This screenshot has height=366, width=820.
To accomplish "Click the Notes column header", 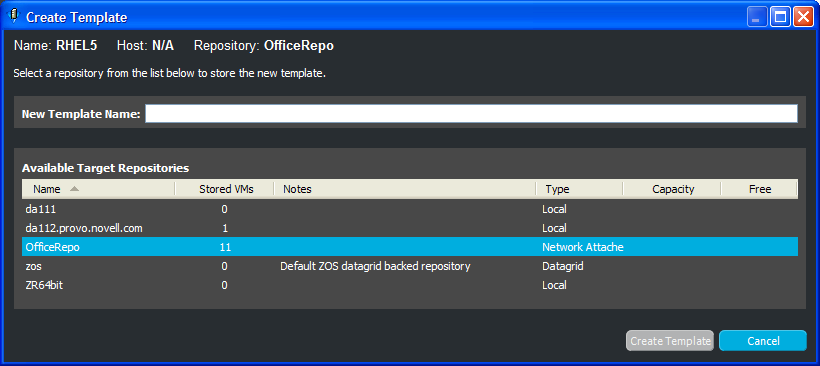I will [x=405, y=189].
